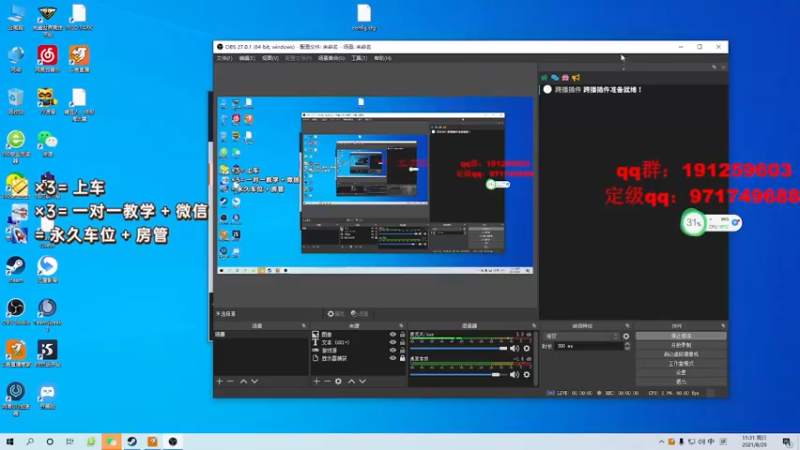The image size is (800, 450).
Task: Open Discord-style icon on desktop bottom
Action: coord(47,396)
